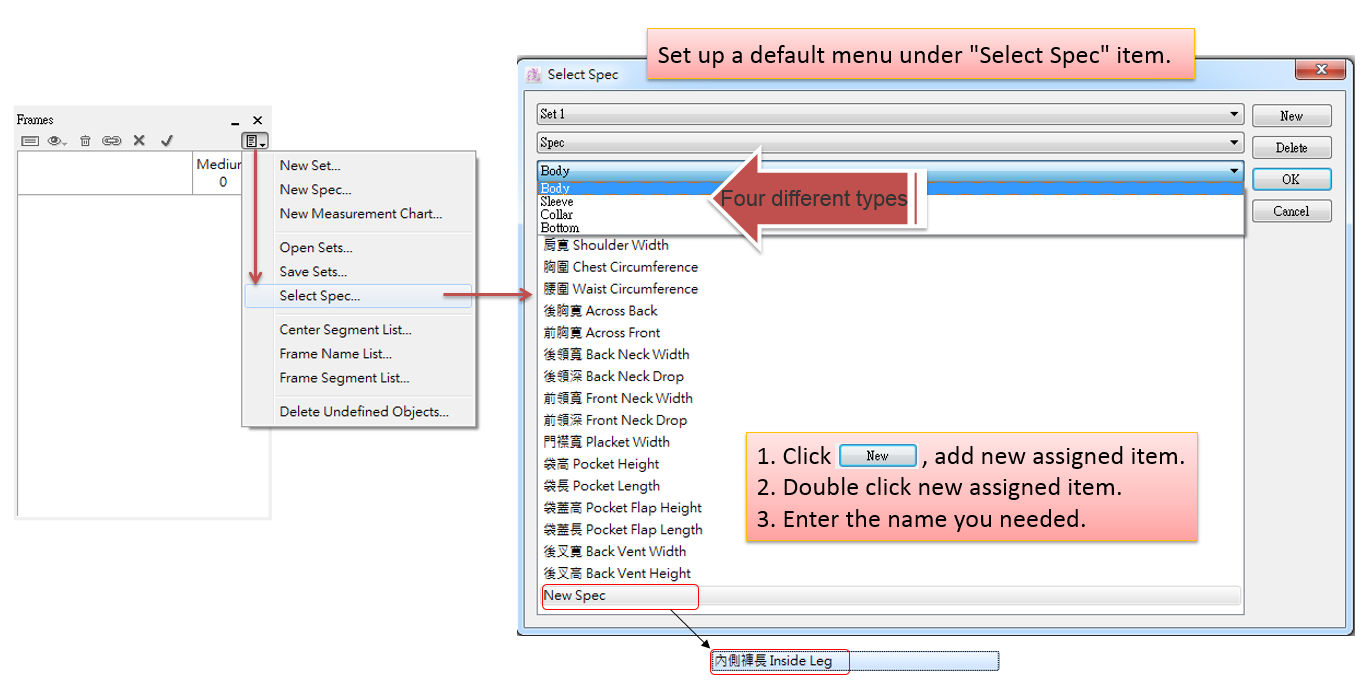The width and height of the screenshot is (1366, 682).
Task: Toggle the eye visibility icon in Frames panel
Action: pyautogui.click(x=56, y=141)
